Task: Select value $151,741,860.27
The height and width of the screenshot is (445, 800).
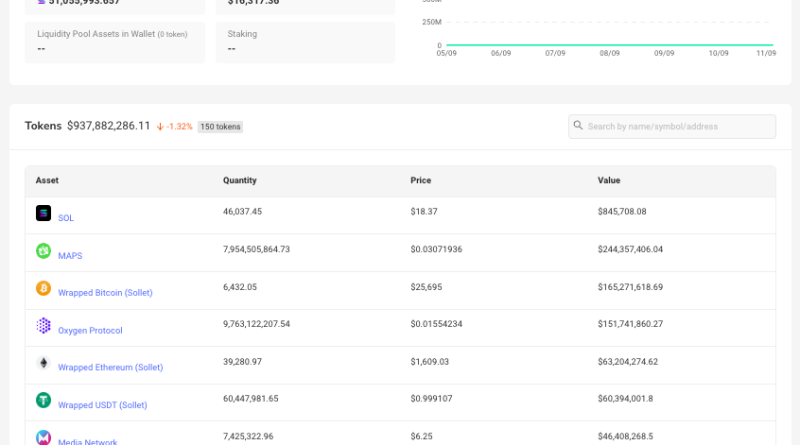Action: (630, 324)
